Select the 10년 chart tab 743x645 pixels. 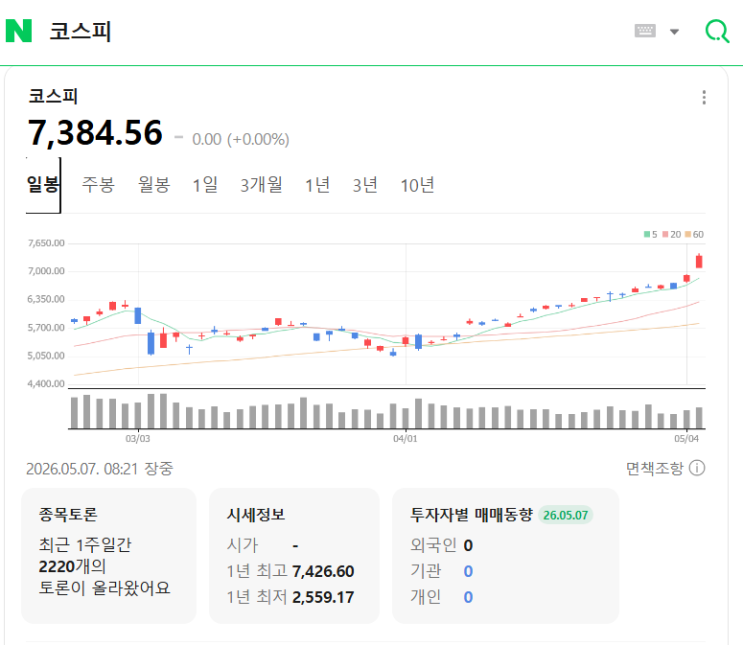(x=417, y=185)
